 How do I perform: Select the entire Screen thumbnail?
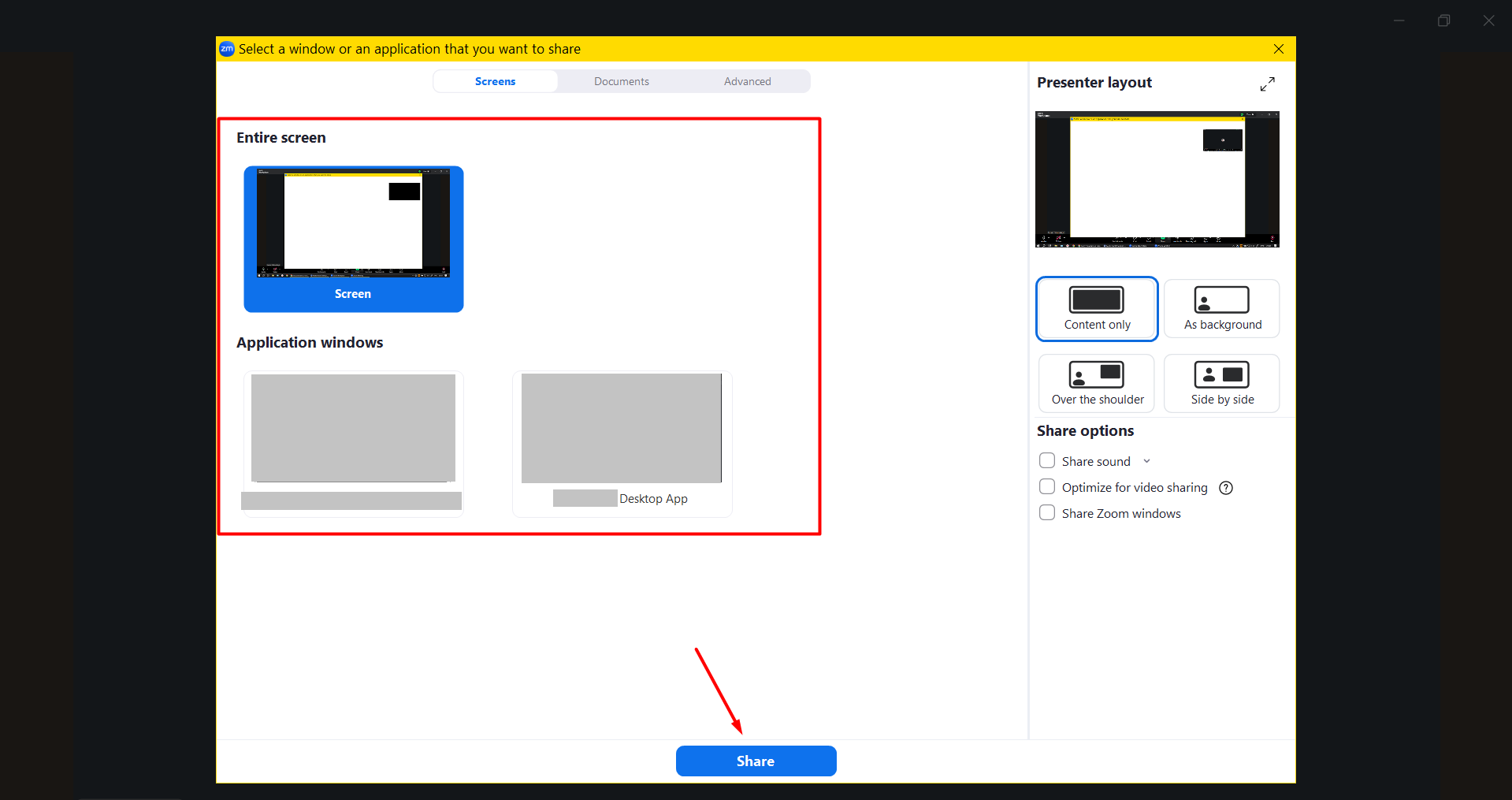[x=353, y=238]
